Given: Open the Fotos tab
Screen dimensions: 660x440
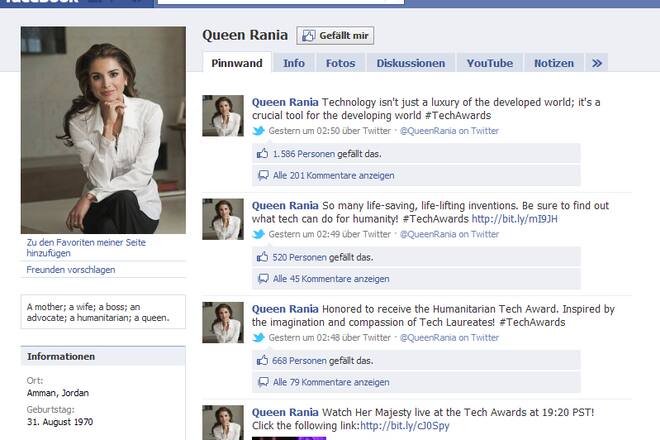Looking at the screenshot, I should click(x=341, y=63).
